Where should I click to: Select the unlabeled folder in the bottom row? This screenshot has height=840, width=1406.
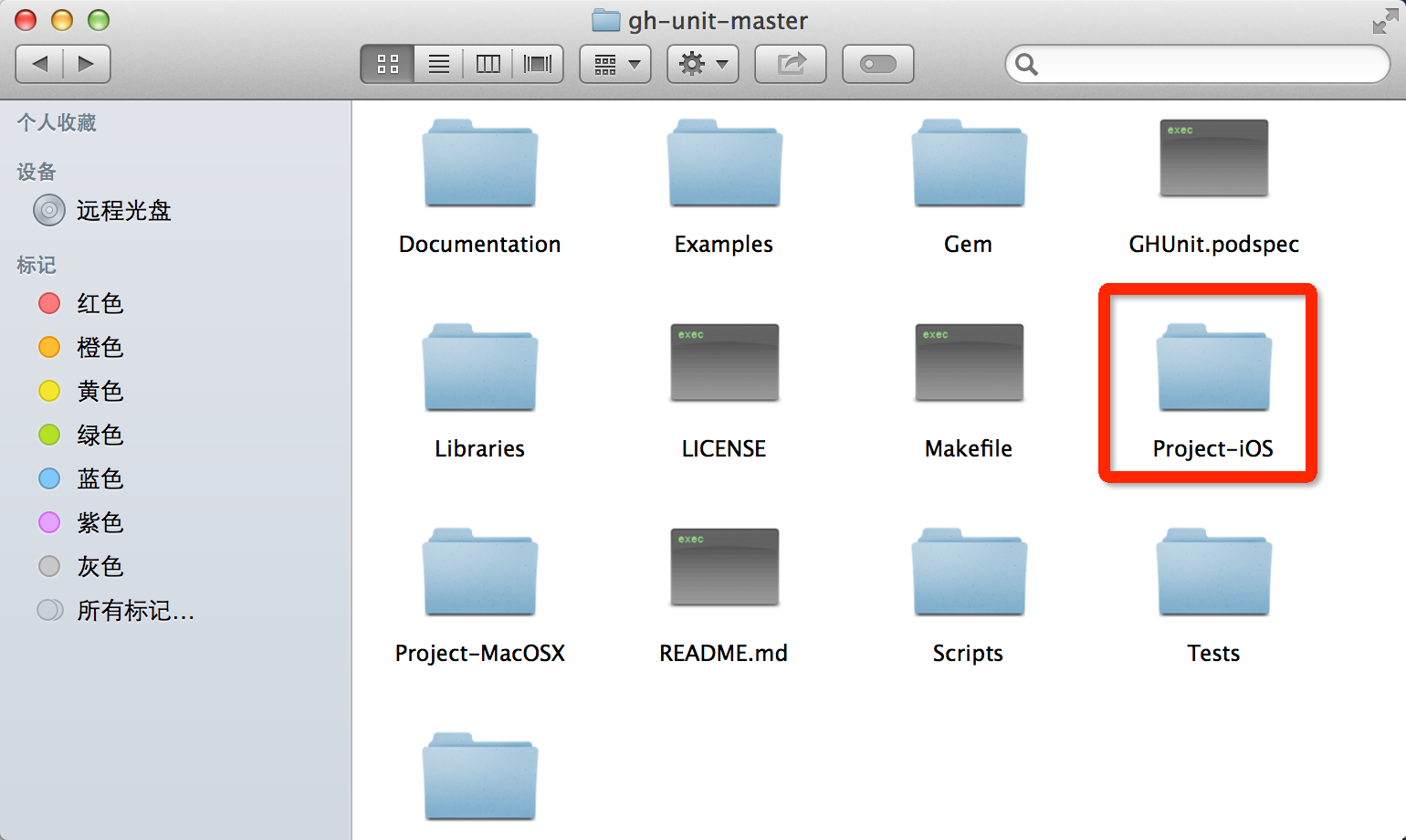point(480,776)
